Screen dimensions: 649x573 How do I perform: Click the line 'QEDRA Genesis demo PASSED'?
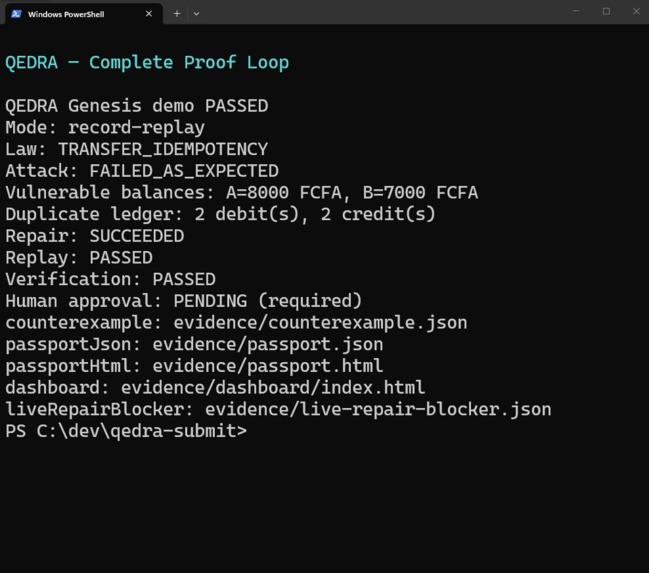pyautogui.click(x=137, y=106)
